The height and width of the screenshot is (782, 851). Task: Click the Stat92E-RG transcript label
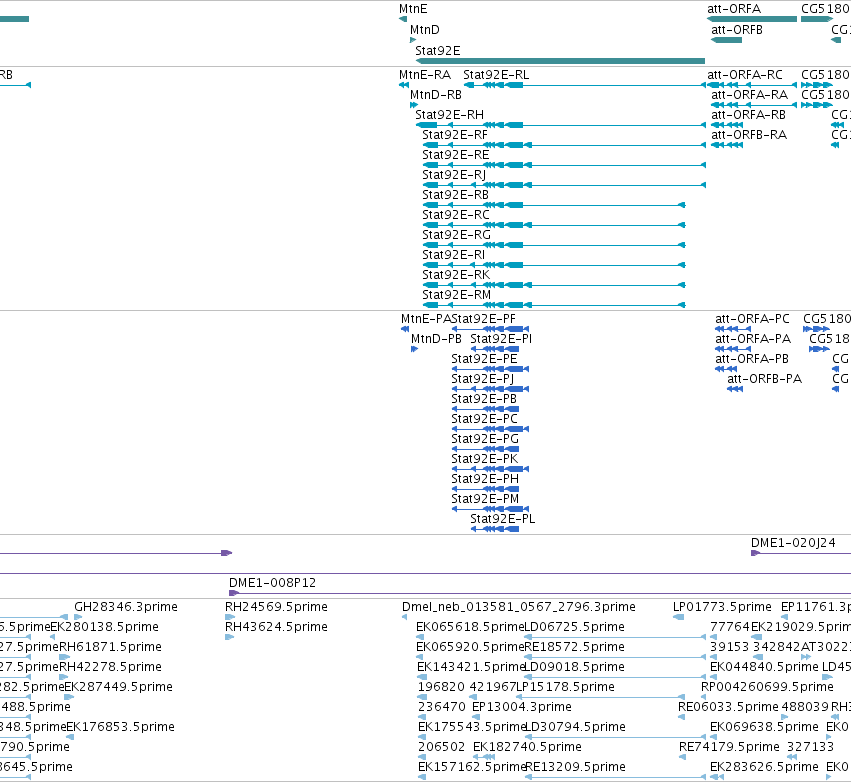[456, 235]
